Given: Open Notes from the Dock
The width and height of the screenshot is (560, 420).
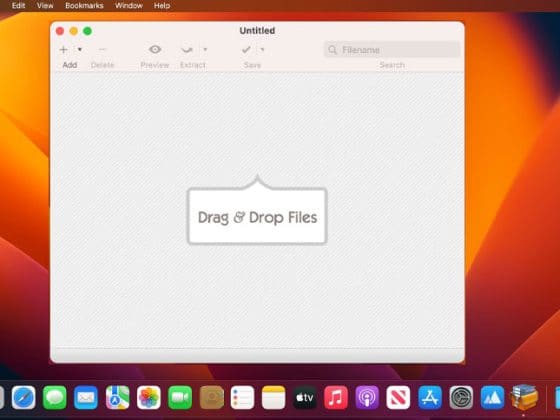Looking at the screenshot, I should 274,398.
